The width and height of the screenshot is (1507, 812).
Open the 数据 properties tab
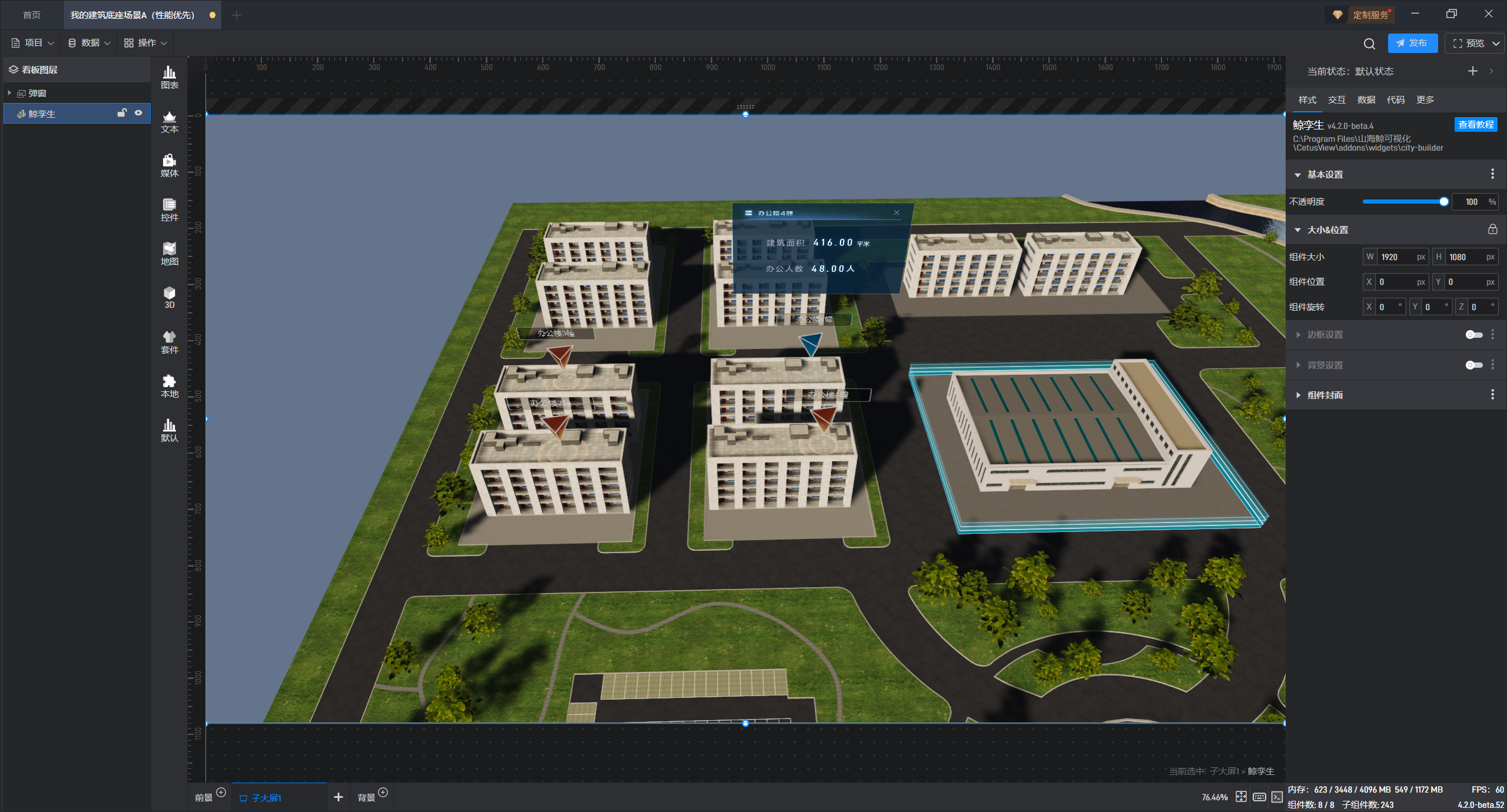click(x=1366, y=99)
